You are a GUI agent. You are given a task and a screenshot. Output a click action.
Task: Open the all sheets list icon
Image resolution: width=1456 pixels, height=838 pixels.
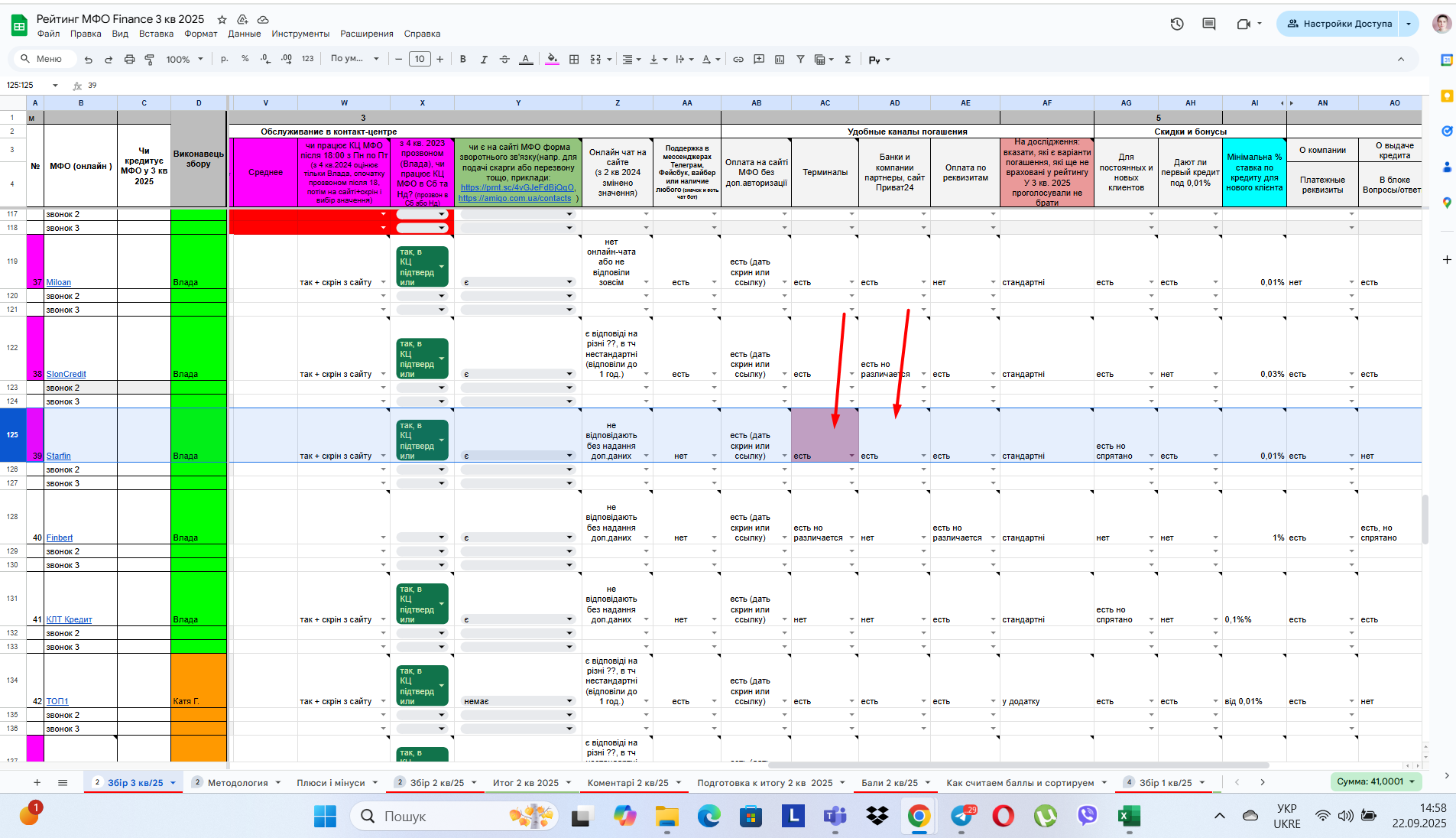(63, 782)
